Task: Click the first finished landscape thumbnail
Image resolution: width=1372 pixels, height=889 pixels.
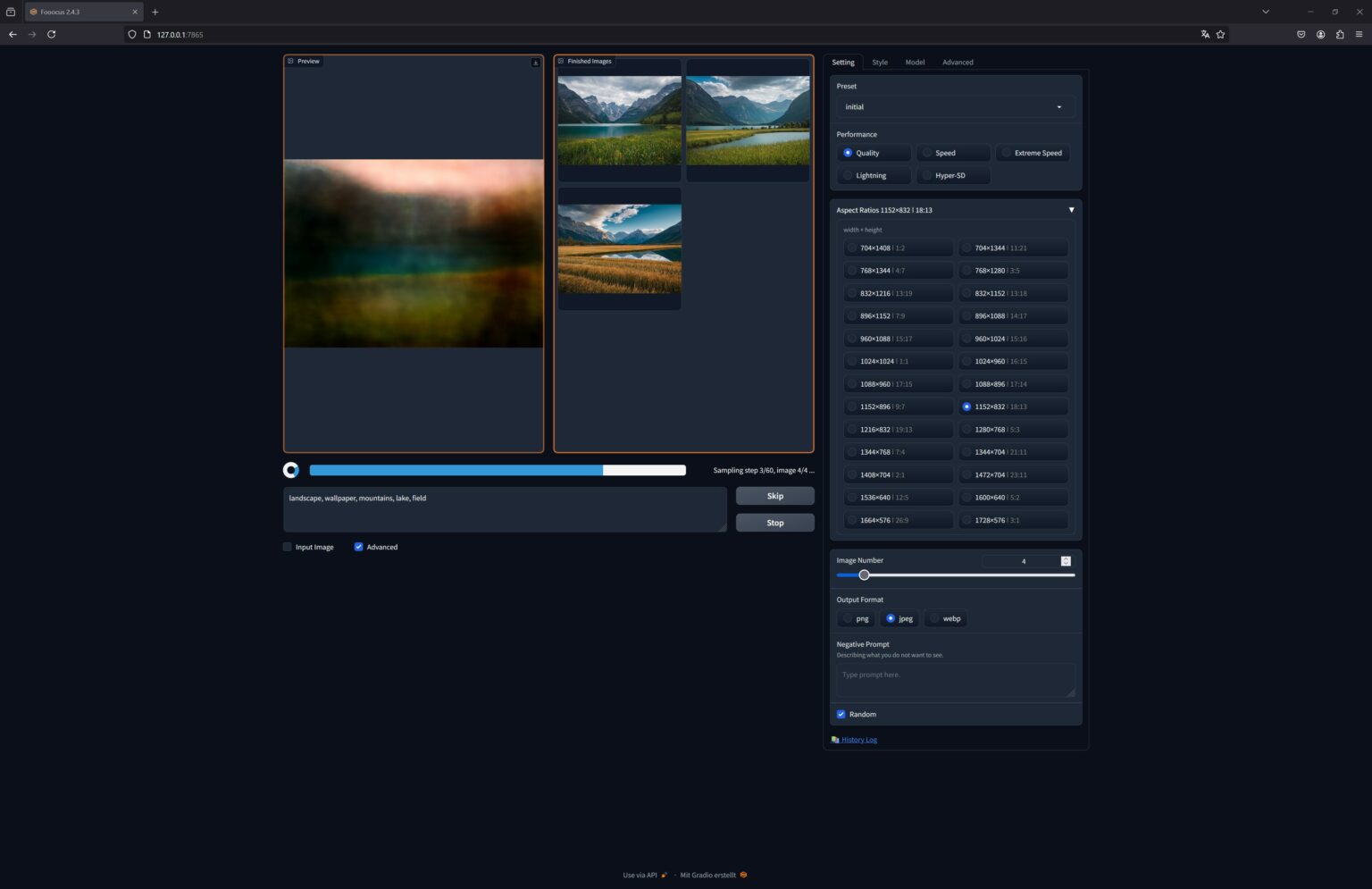Action: point(619,121)
